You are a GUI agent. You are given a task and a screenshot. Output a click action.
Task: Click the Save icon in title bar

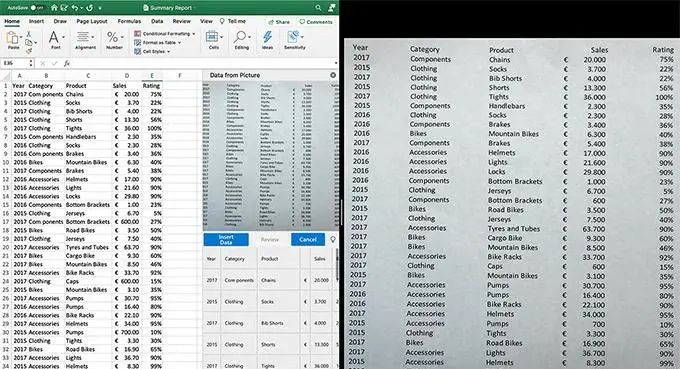[x=64, y=8]
